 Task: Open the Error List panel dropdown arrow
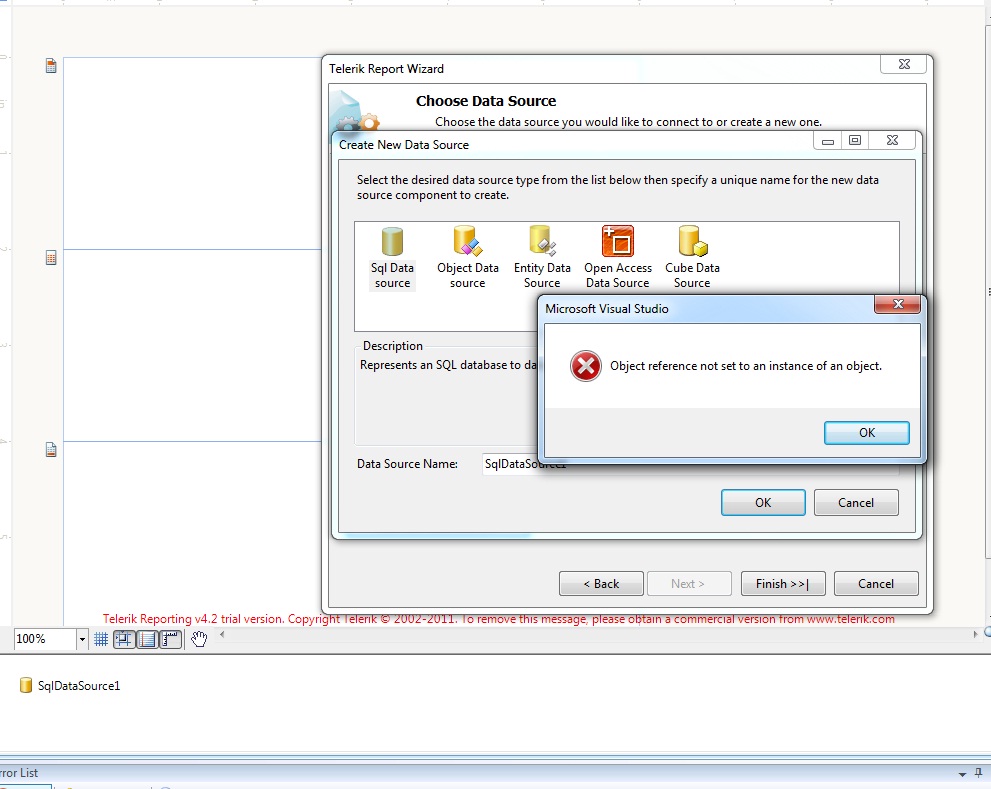[963, 774]
